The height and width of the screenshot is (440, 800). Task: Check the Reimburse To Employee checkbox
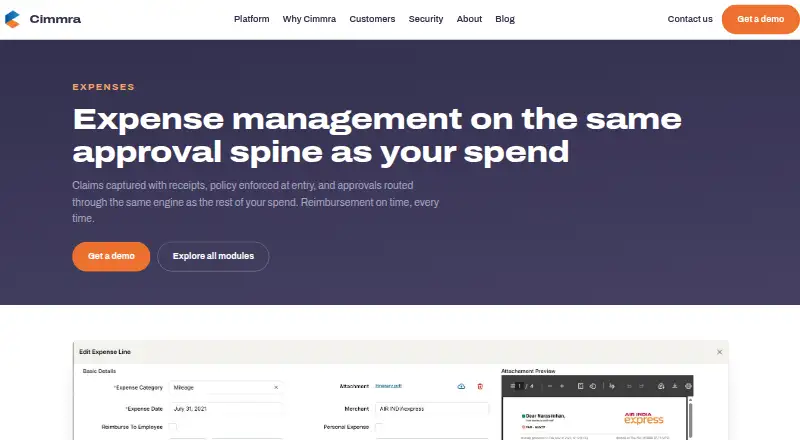pos(173,427)
